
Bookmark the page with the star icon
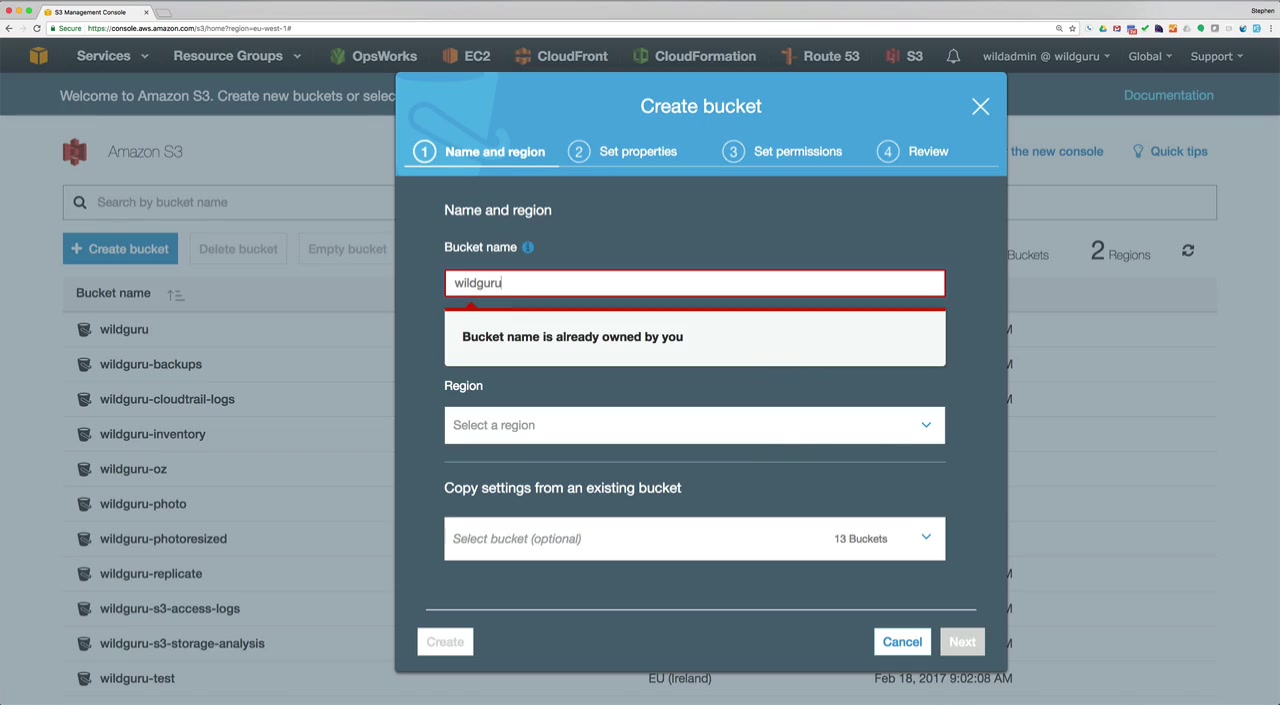(x=1073, y=28)
